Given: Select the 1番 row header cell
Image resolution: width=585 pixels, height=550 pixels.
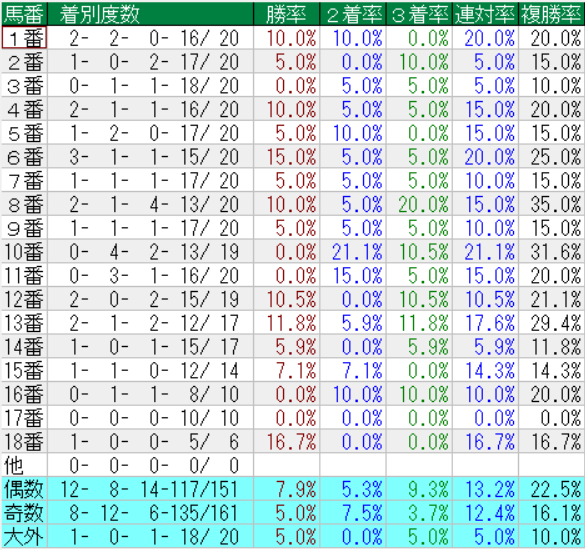Looking at the screenshot, I should pos(24,38).
